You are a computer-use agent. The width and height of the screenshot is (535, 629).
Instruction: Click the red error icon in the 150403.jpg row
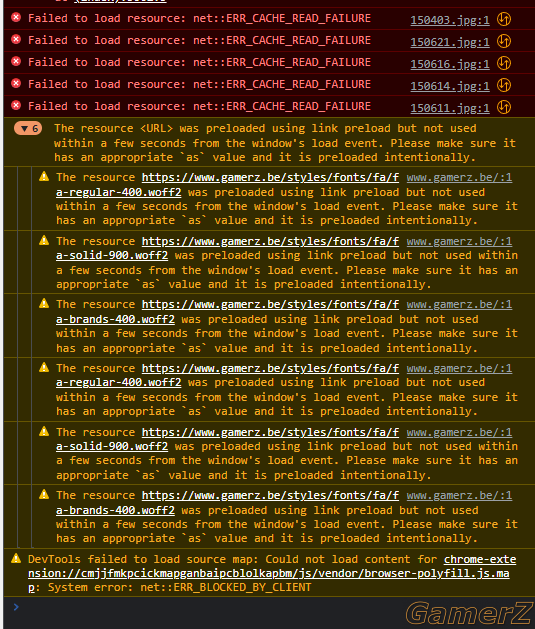[x=16, y=17]
